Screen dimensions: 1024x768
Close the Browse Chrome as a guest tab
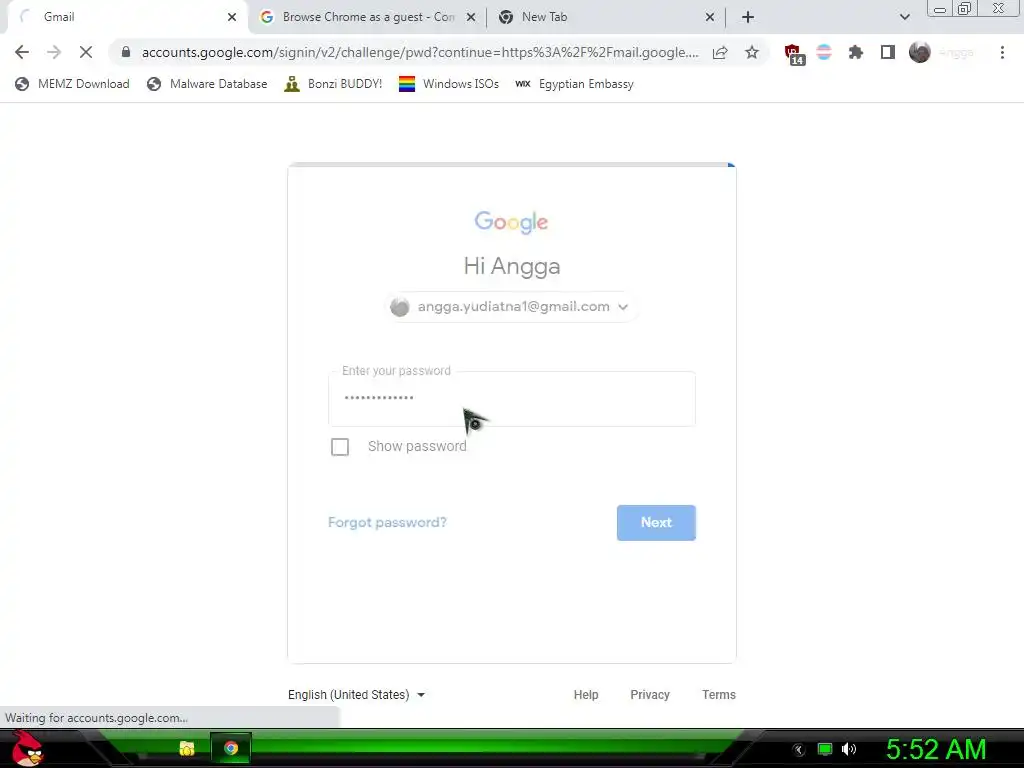point(470,17)
